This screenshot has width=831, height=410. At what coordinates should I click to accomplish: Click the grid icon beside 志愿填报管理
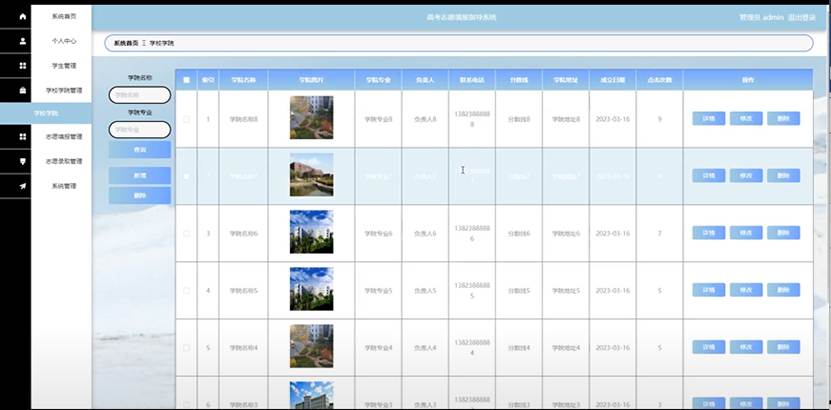coord(22,137)
